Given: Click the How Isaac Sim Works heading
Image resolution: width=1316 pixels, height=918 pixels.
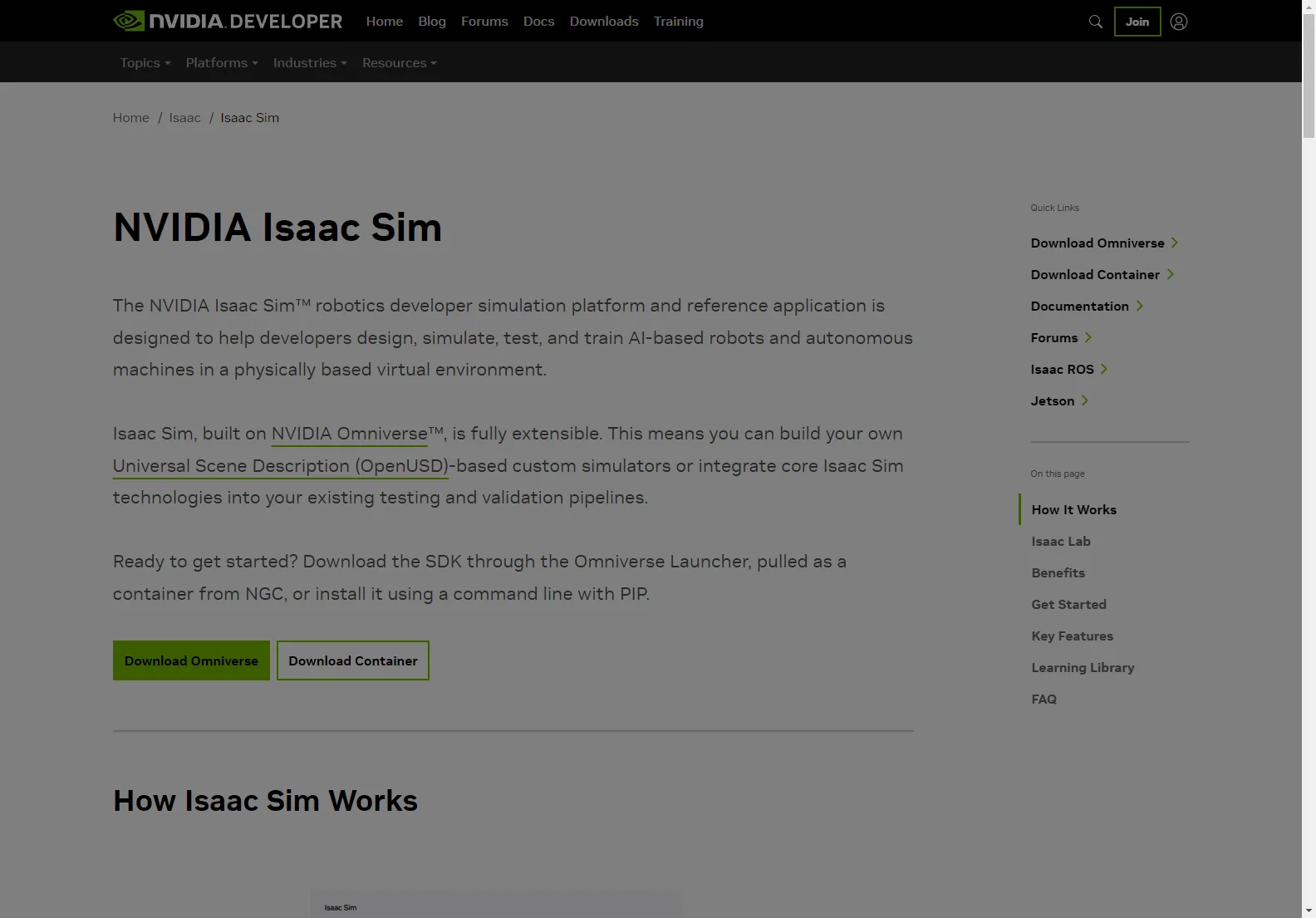Looking at the screenshot, I should (x=265, y=801).
